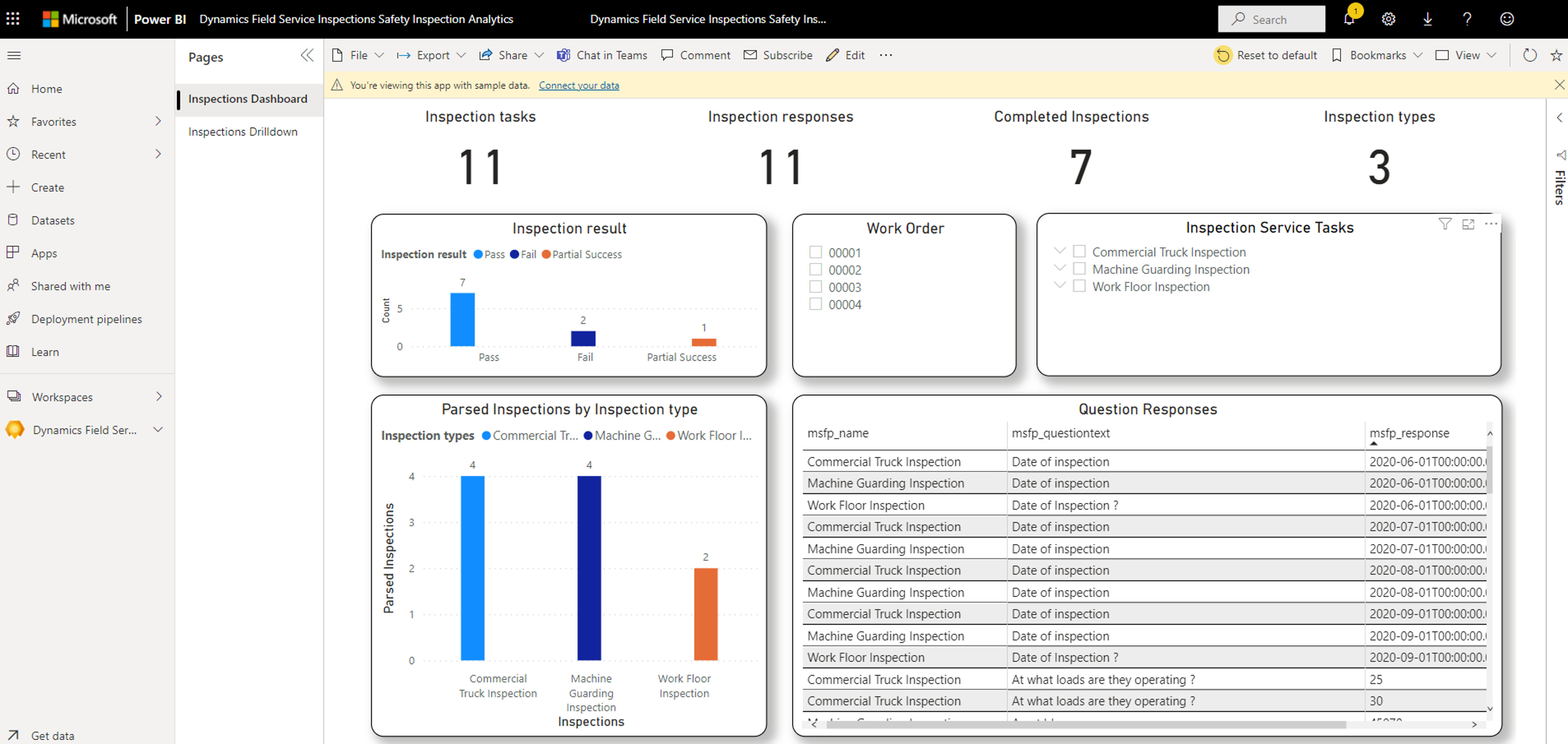Screen dimensions: 1568x744
Task: Open the settings gear icon
Action: pos(1388,19)
